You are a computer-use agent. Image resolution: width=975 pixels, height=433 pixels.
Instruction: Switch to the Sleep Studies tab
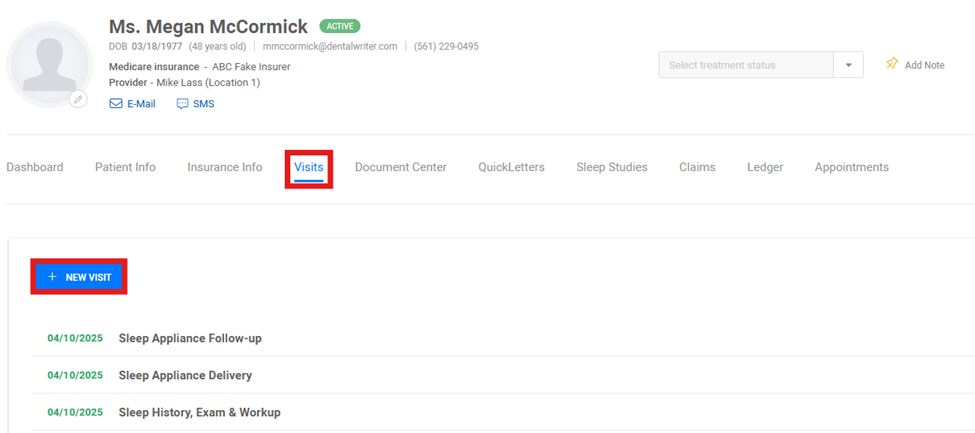pos(612,167)
